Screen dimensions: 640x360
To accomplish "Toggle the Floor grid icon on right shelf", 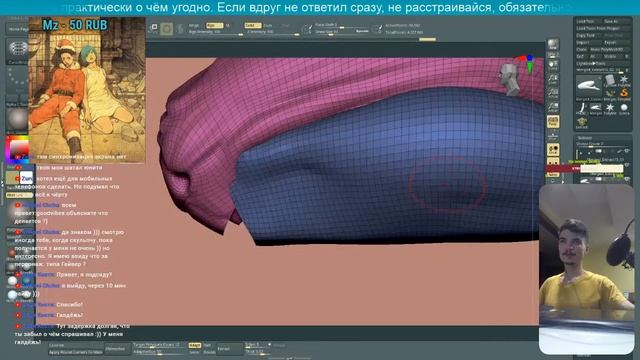I will [x=553, y=136].
